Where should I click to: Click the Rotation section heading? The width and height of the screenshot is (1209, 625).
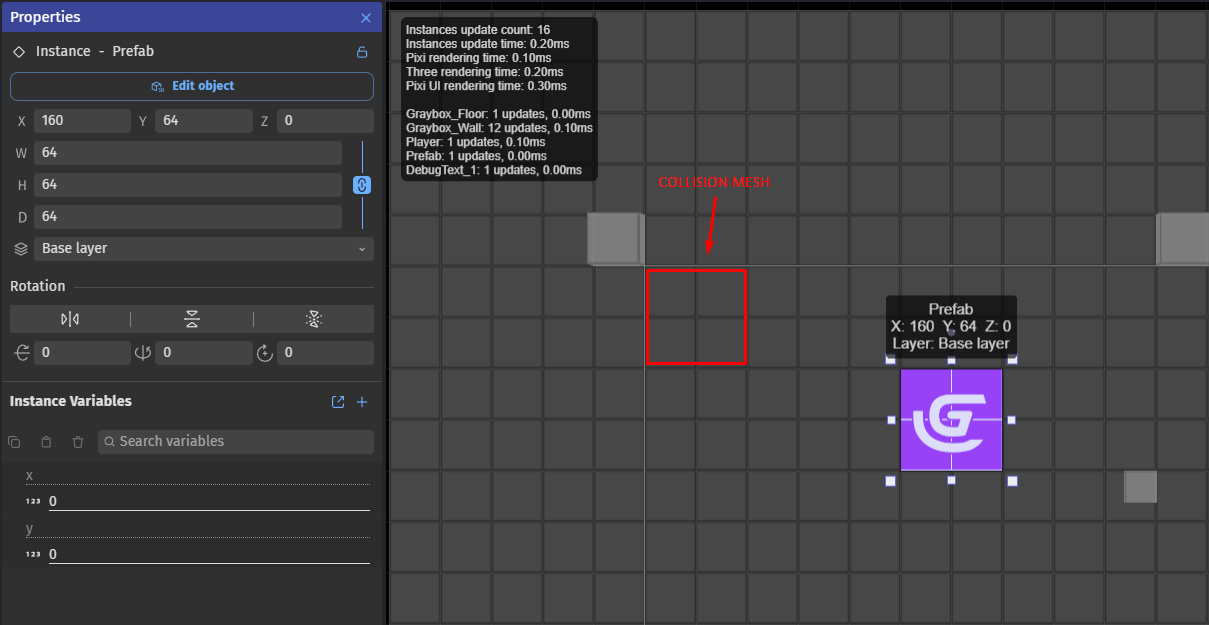(38, 286)
